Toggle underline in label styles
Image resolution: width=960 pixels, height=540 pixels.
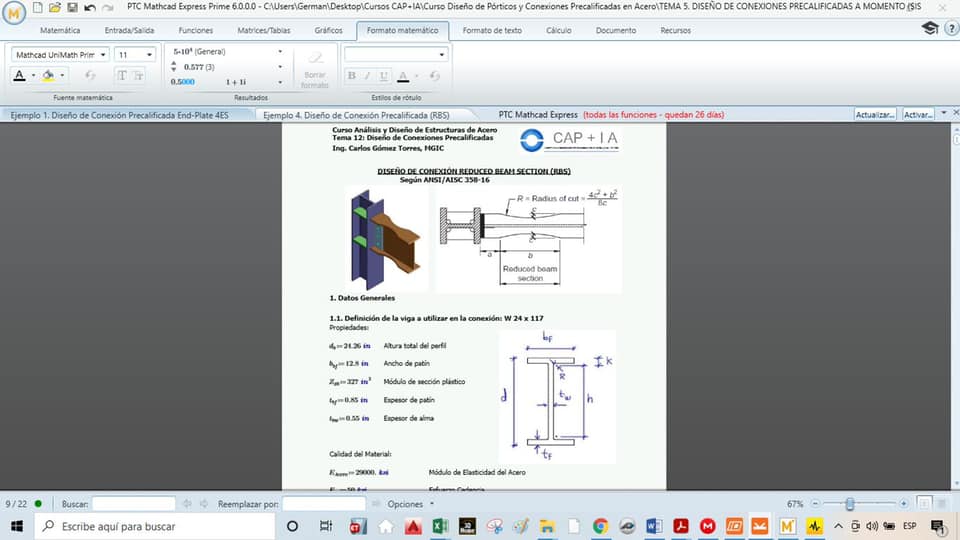[x=384, y=75]
